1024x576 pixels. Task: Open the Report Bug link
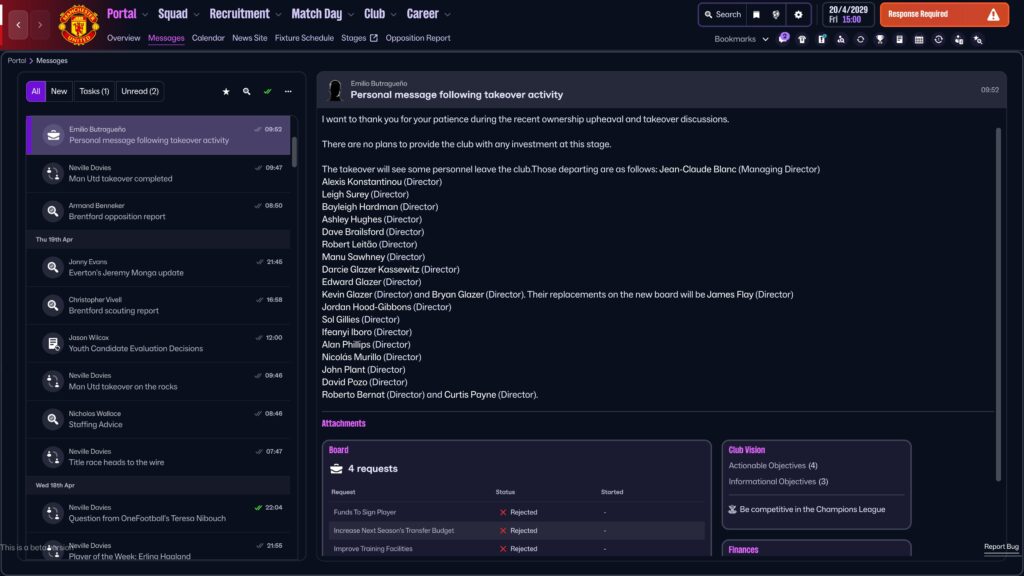(1000, 547)
